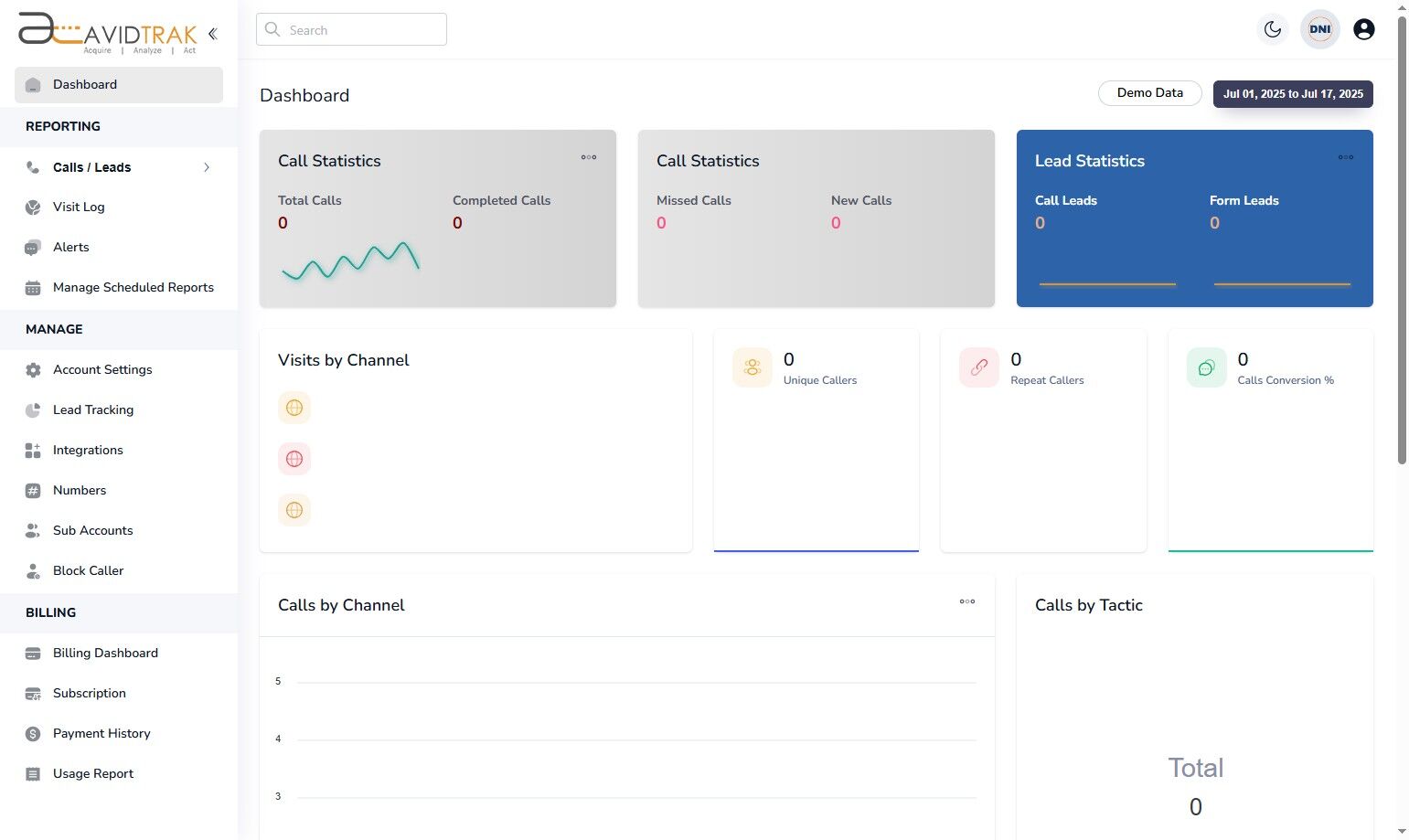This screenshot has width=1409, height=840.
Task: Toggle dark mode with the moon icon
Action: coord(1272,28)
